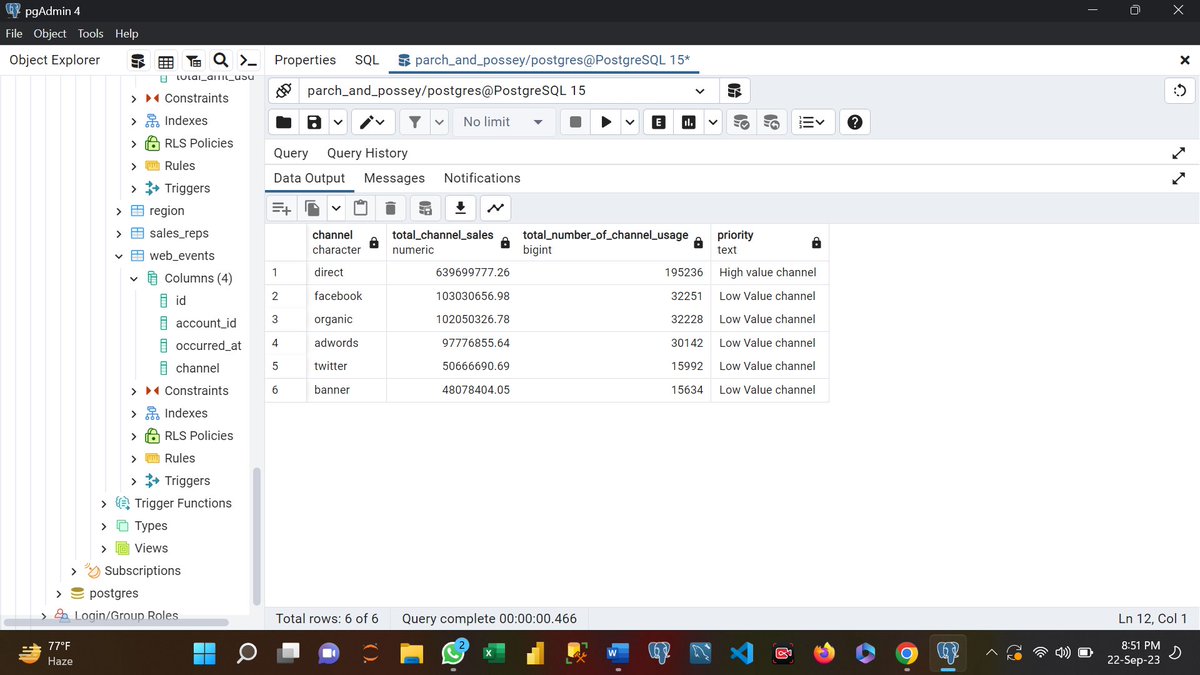Open the Help menu
1200x675 pixels.
[x=126, y=33]
